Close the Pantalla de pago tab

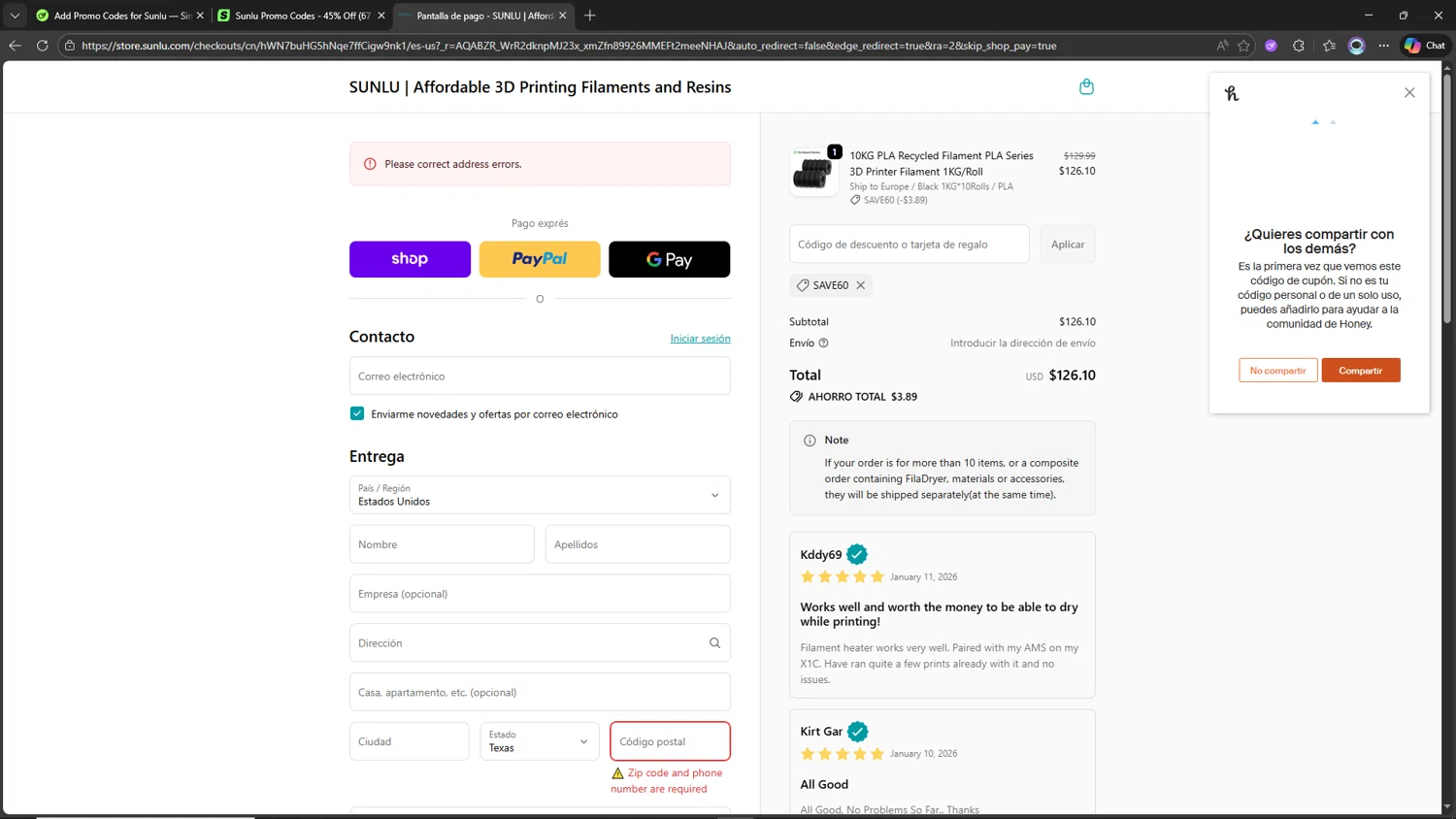[562, 16]
